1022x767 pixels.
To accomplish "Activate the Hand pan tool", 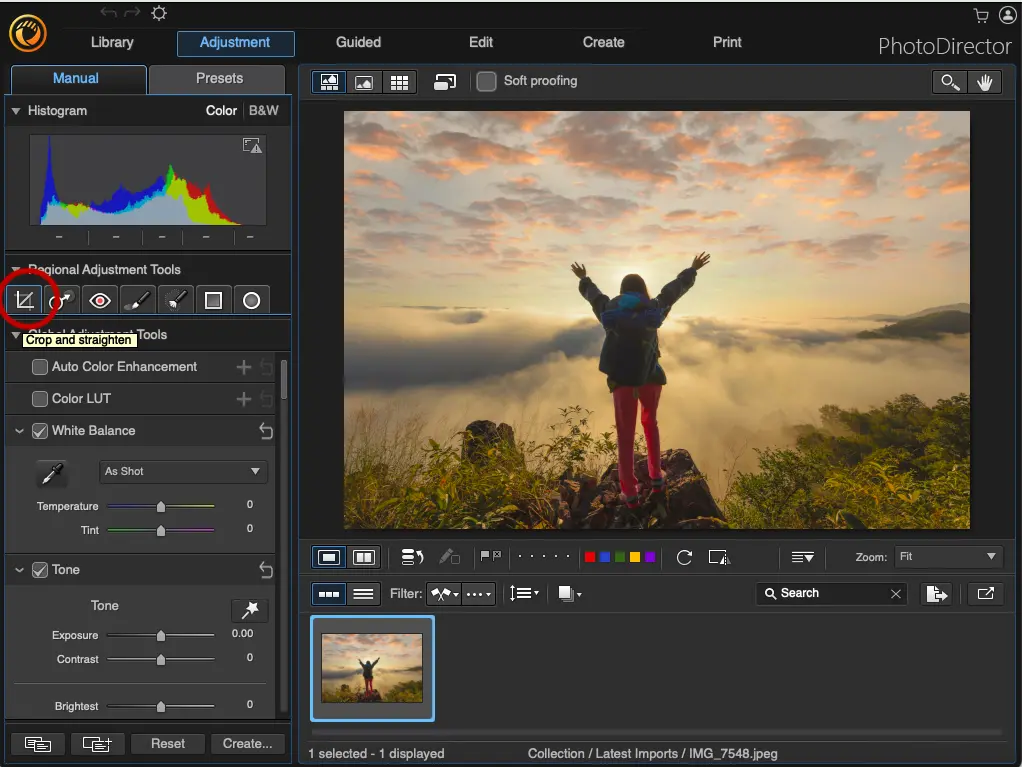I will [x=986, y=82].
